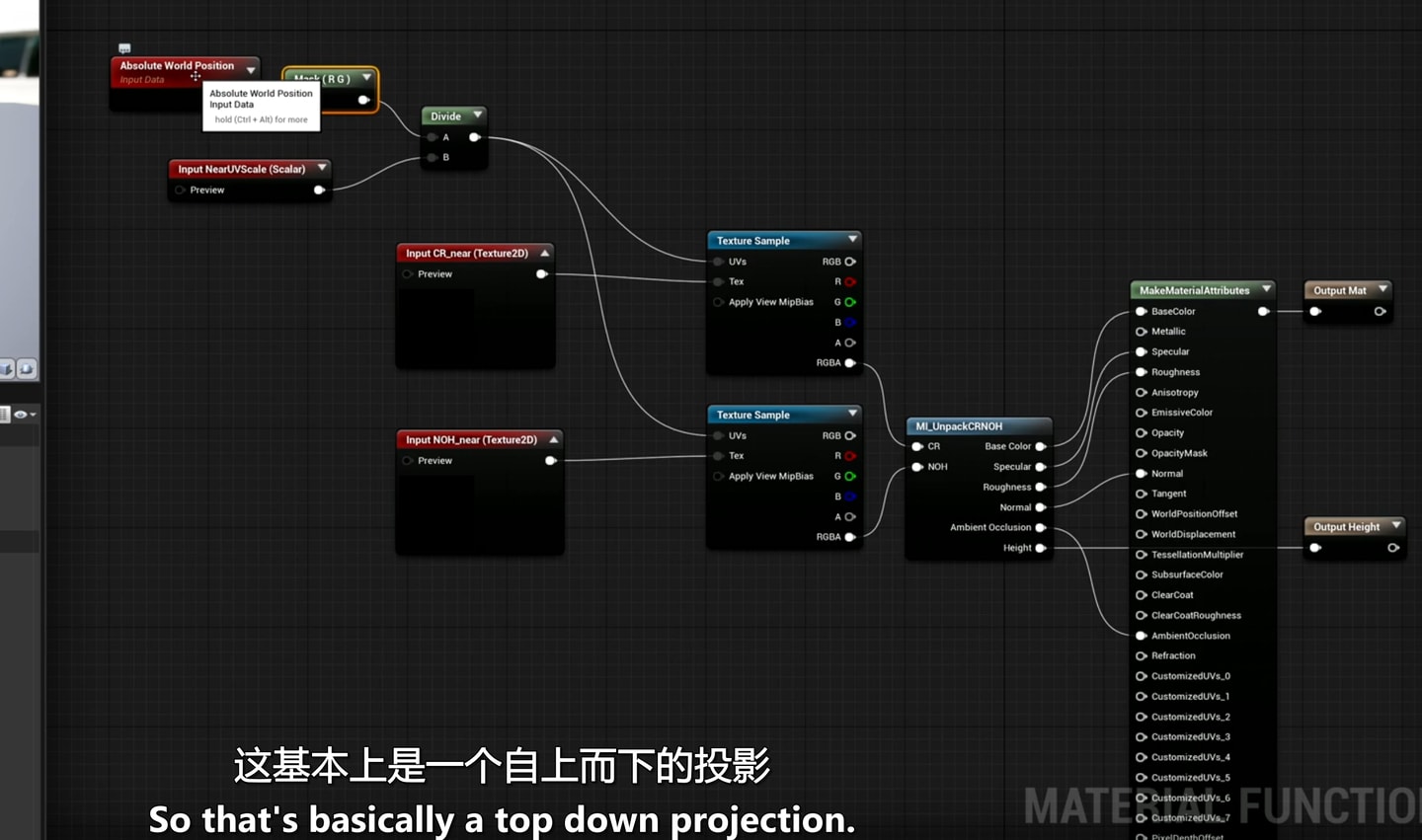Select the MakeMaterialAttributes node title
Screen dimensions: 1422x840
point(1194,290)
